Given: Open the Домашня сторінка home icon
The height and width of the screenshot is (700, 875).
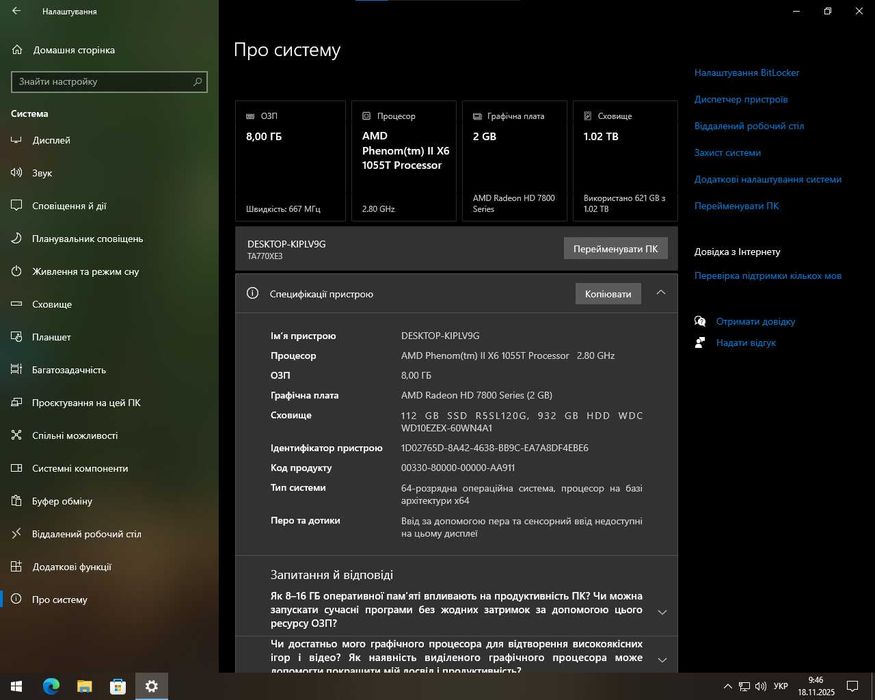Looking at the screenshot, I should click(17, 50).
